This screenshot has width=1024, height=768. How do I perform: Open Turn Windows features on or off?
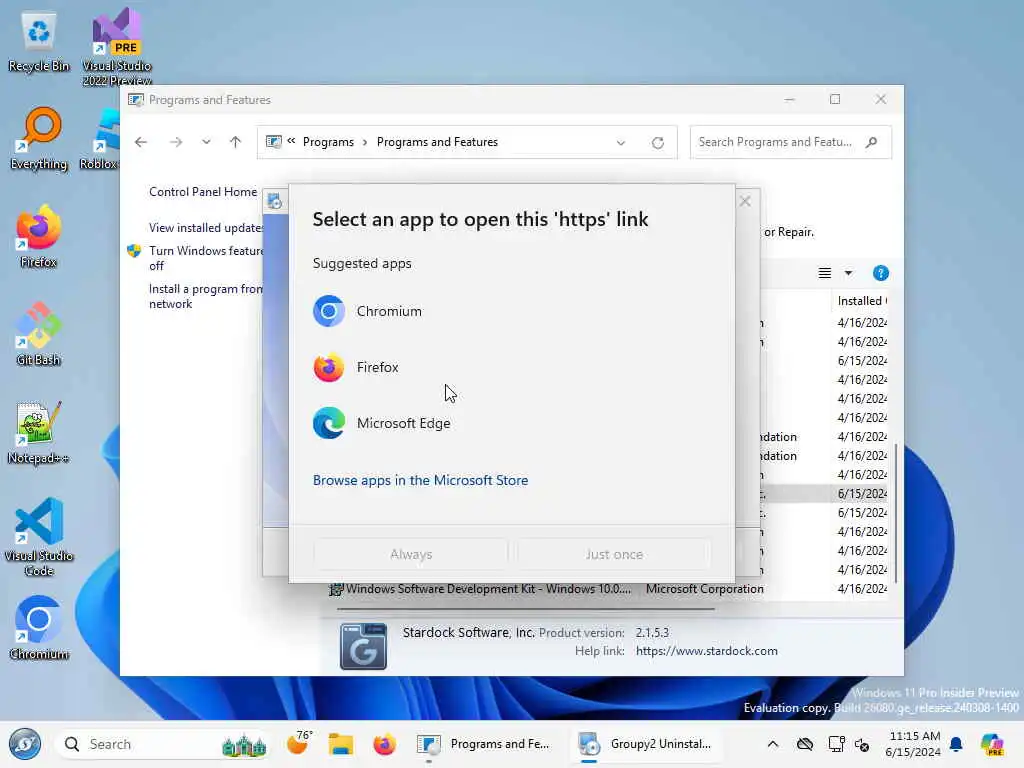205,258
